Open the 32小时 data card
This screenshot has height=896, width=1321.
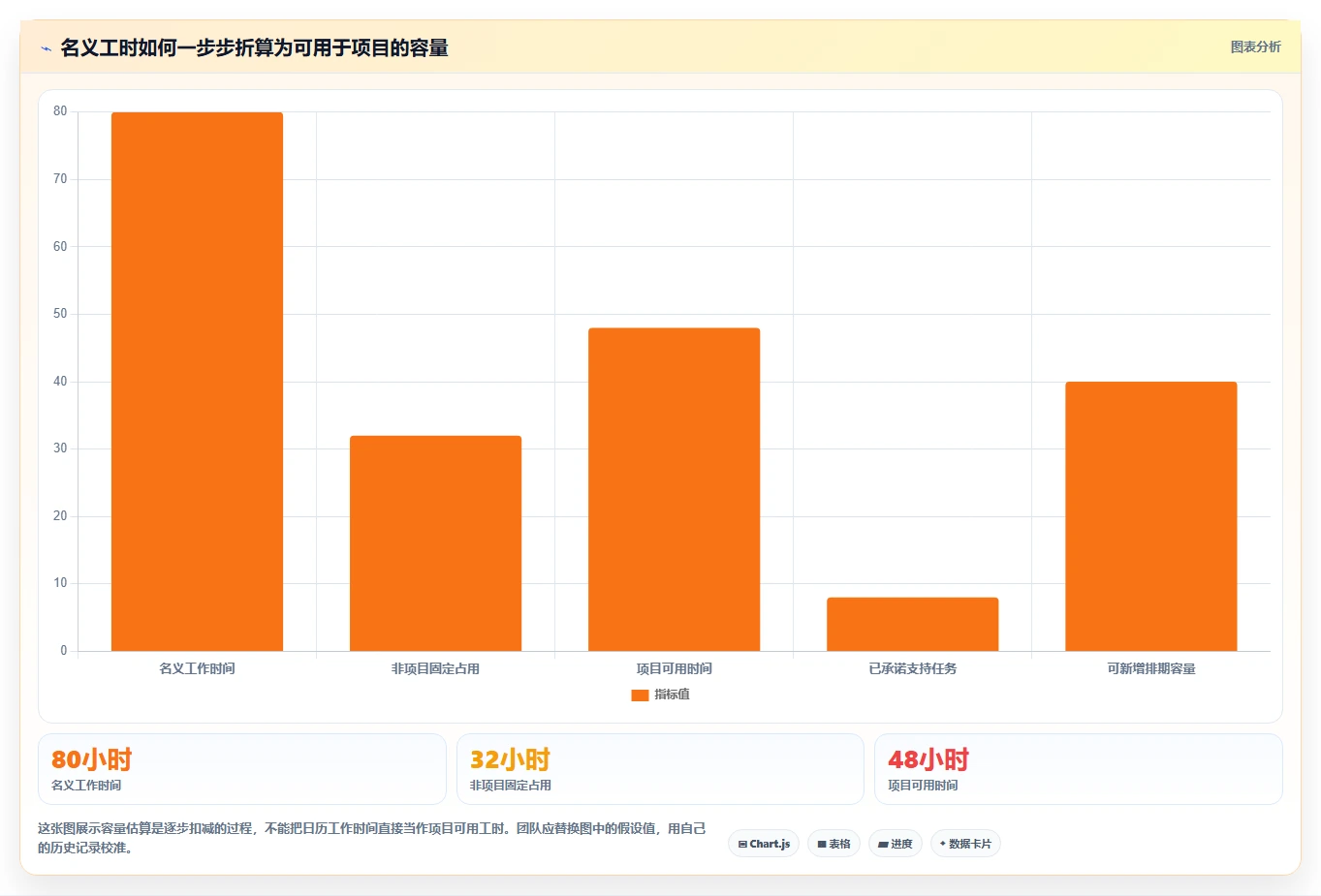point(660,769)
